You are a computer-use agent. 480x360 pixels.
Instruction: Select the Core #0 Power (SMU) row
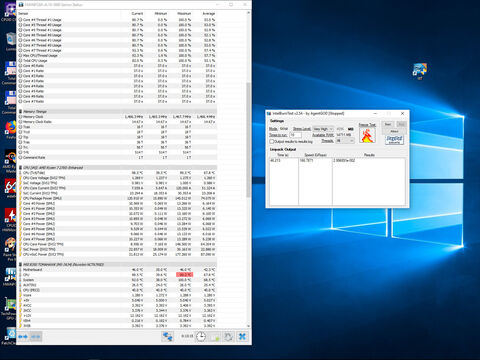coord(117,203)
